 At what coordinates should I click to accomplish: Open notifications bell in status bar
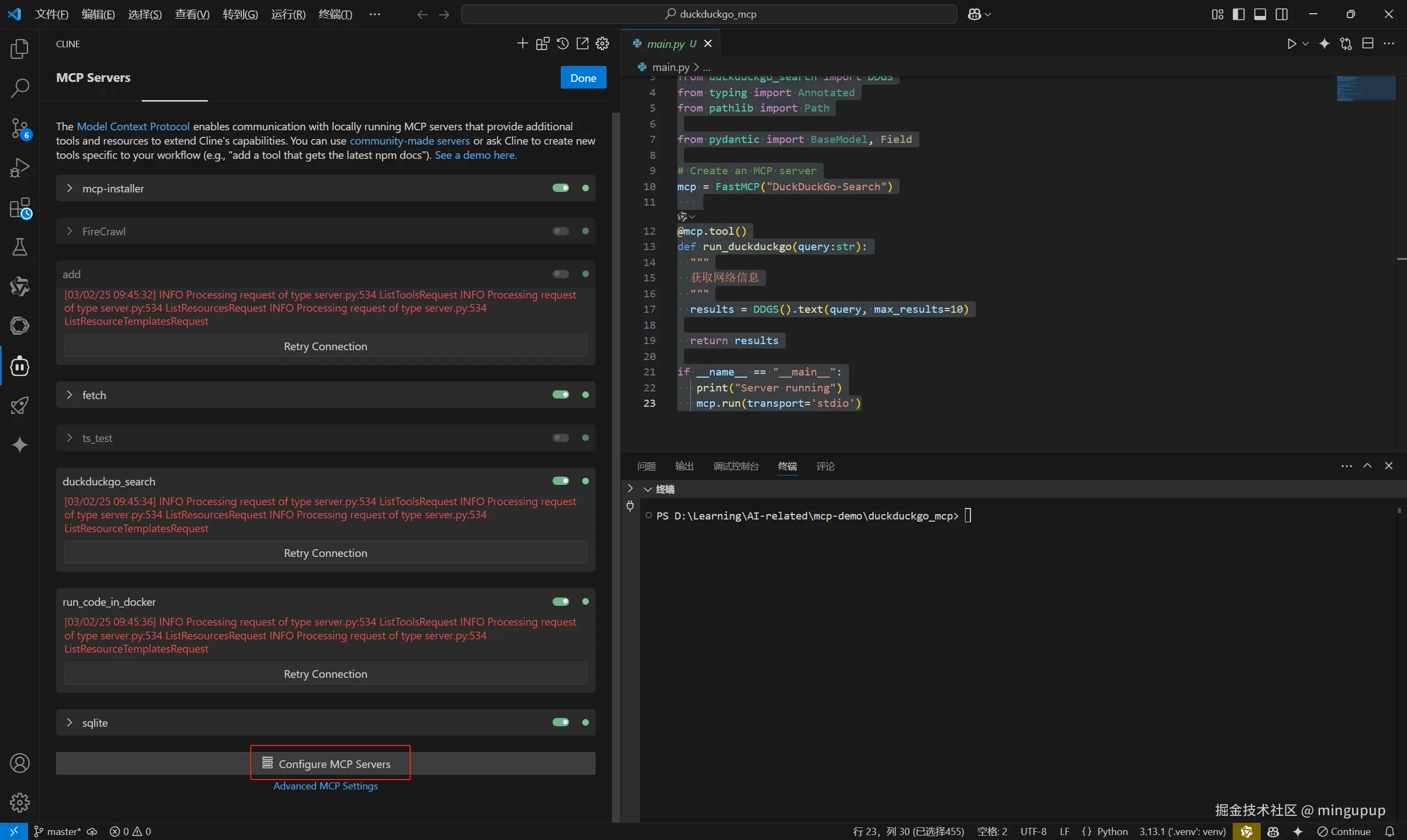(x=1389, y=832)
